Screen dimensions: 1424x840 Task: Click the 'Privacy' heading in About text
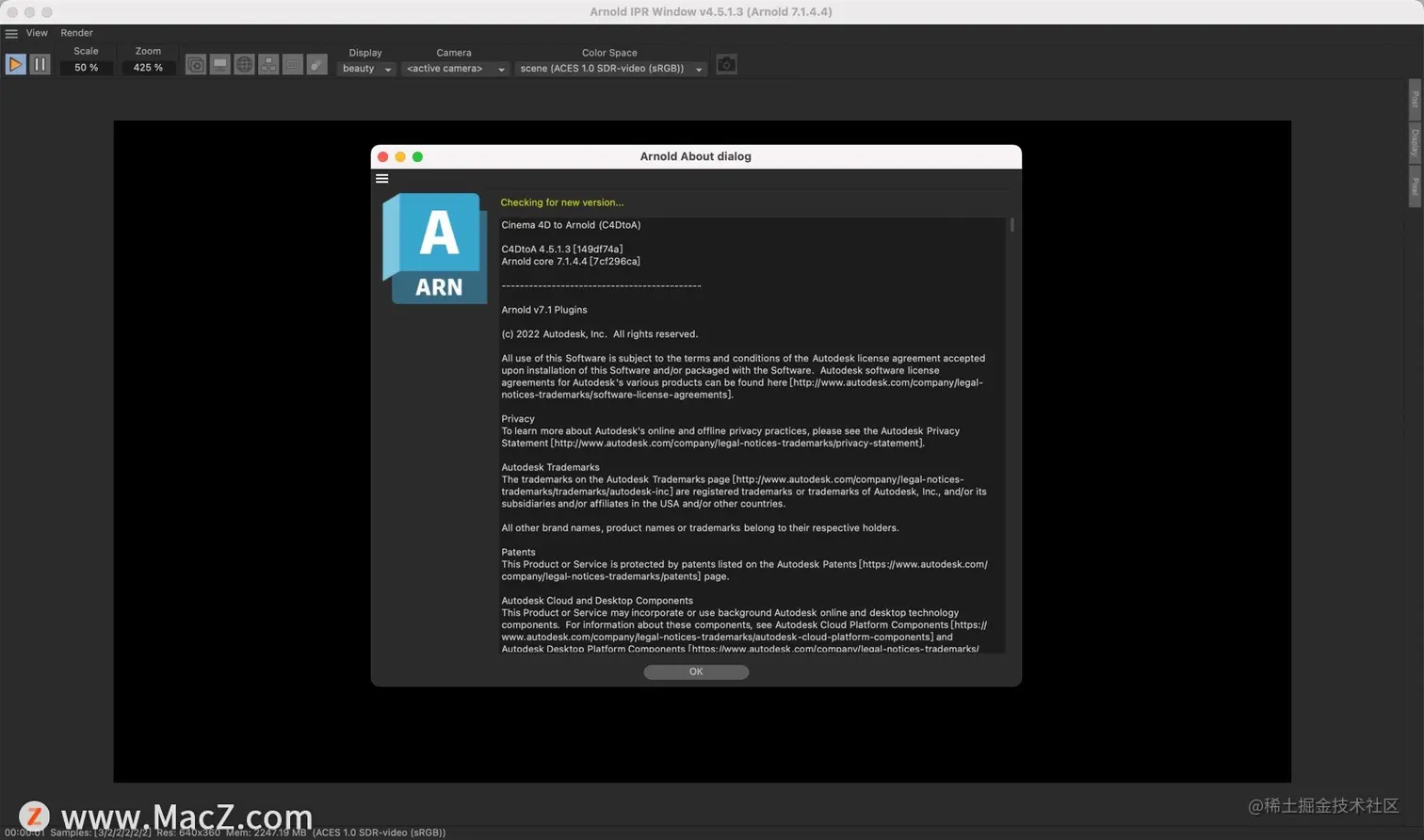(x=518, y=419)
